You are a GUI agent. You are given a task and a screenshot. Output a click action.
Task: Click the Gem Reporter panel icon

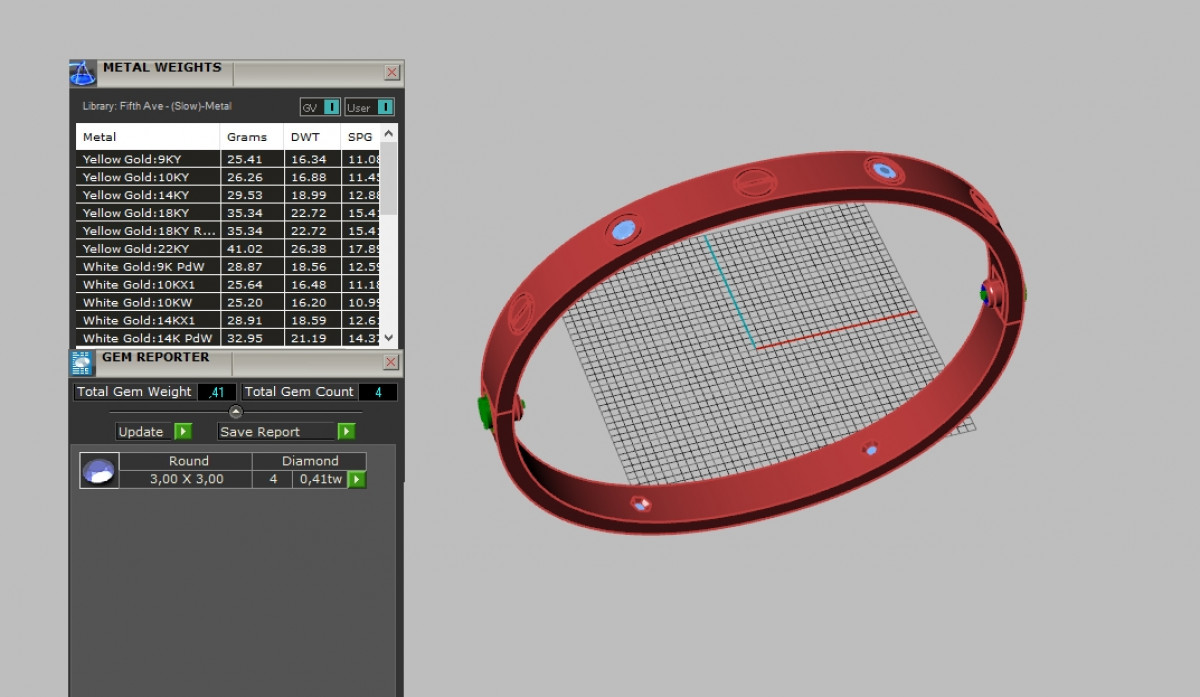(82, 362)
